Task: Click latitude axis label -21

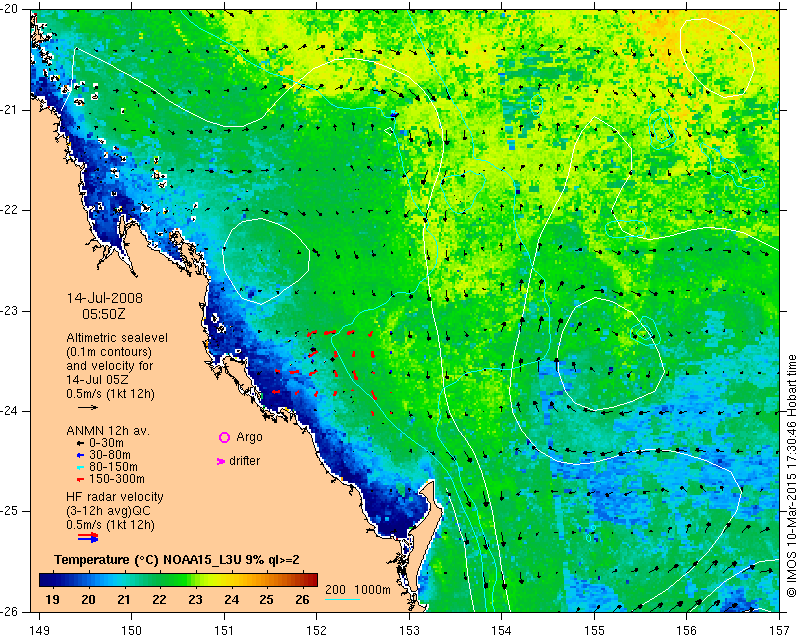Action: (9, 110)
